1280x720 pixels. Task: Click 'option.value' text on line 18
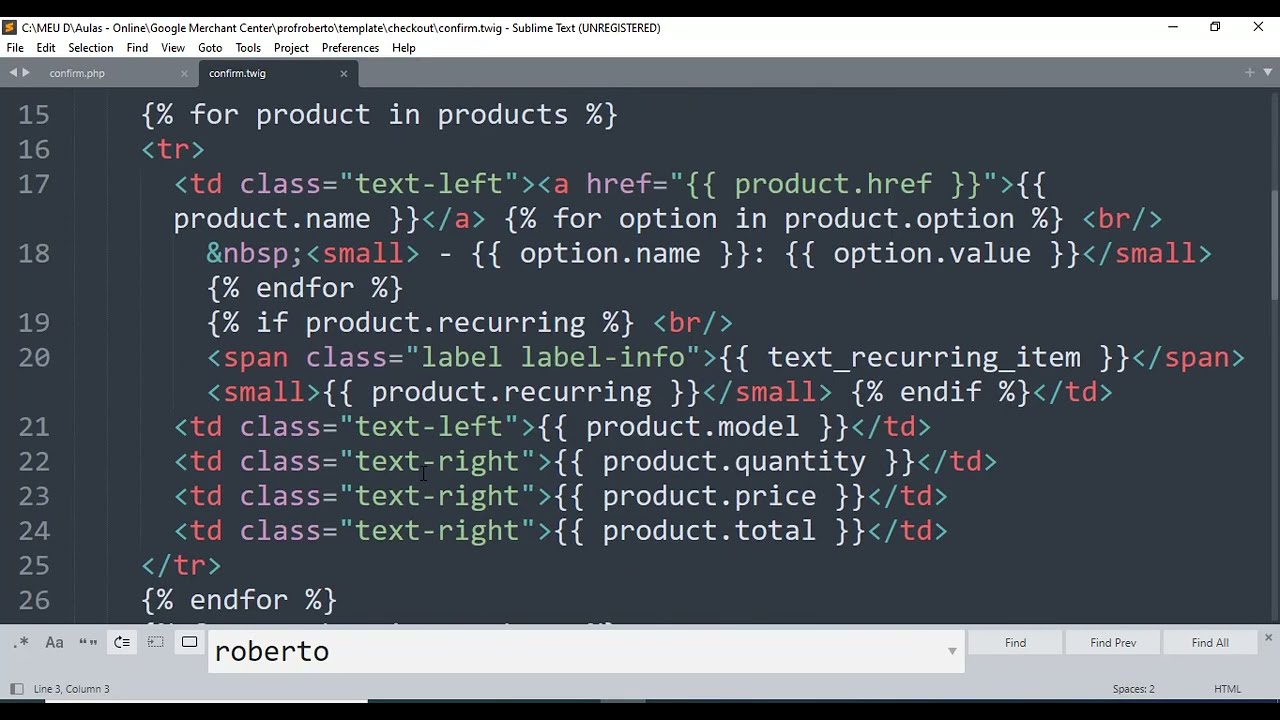point(932,254)
